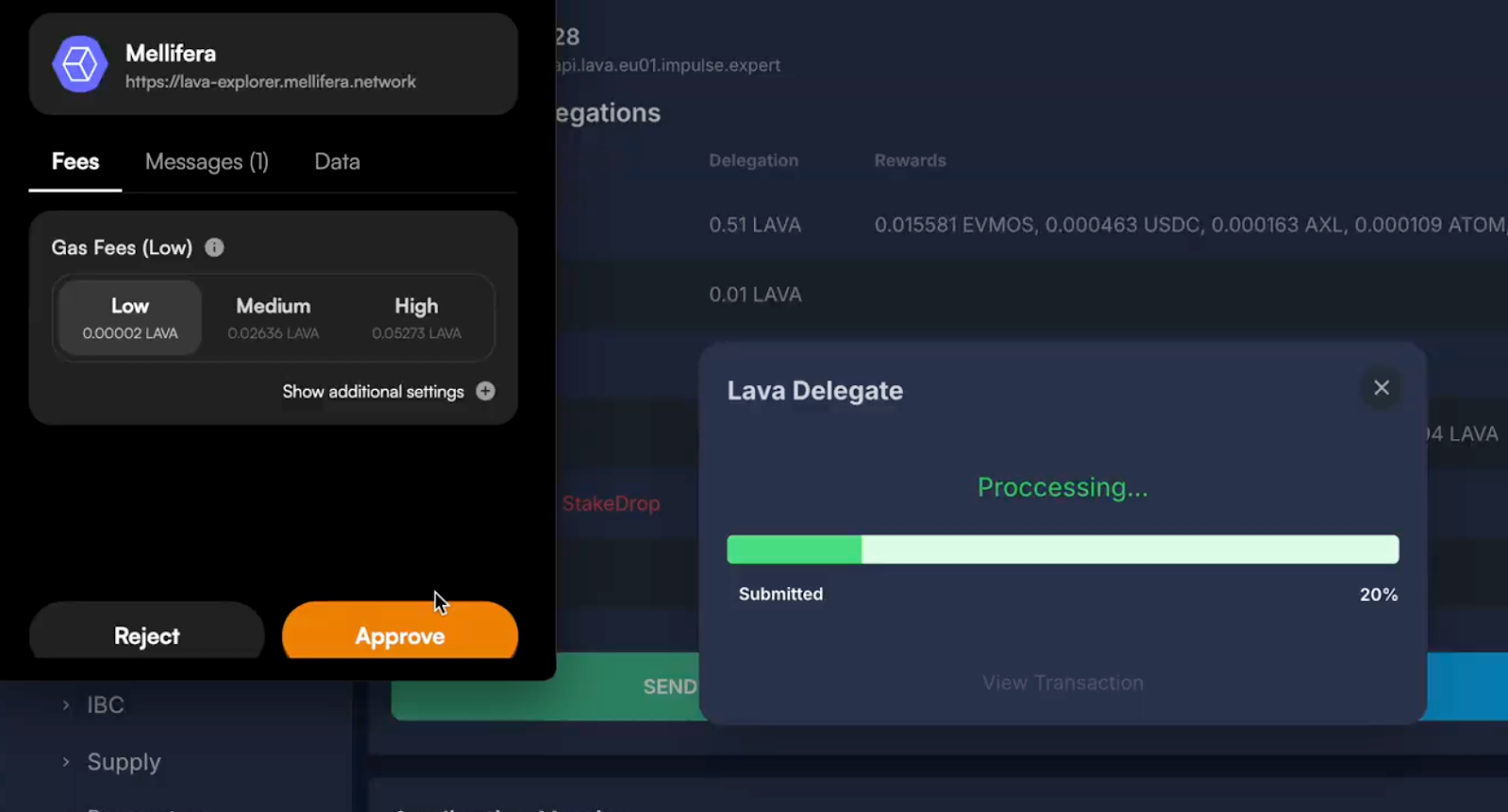Close the Lava Delegate dialog
This screenshot has width=1508, height=812.
click(x=1382, y=388)
